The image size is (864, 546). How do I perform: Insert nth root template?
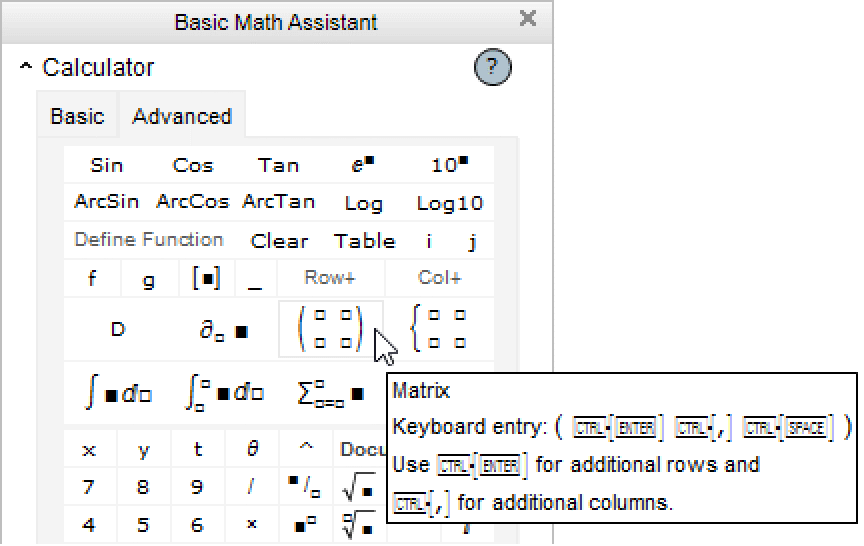[x=359, y=525]
